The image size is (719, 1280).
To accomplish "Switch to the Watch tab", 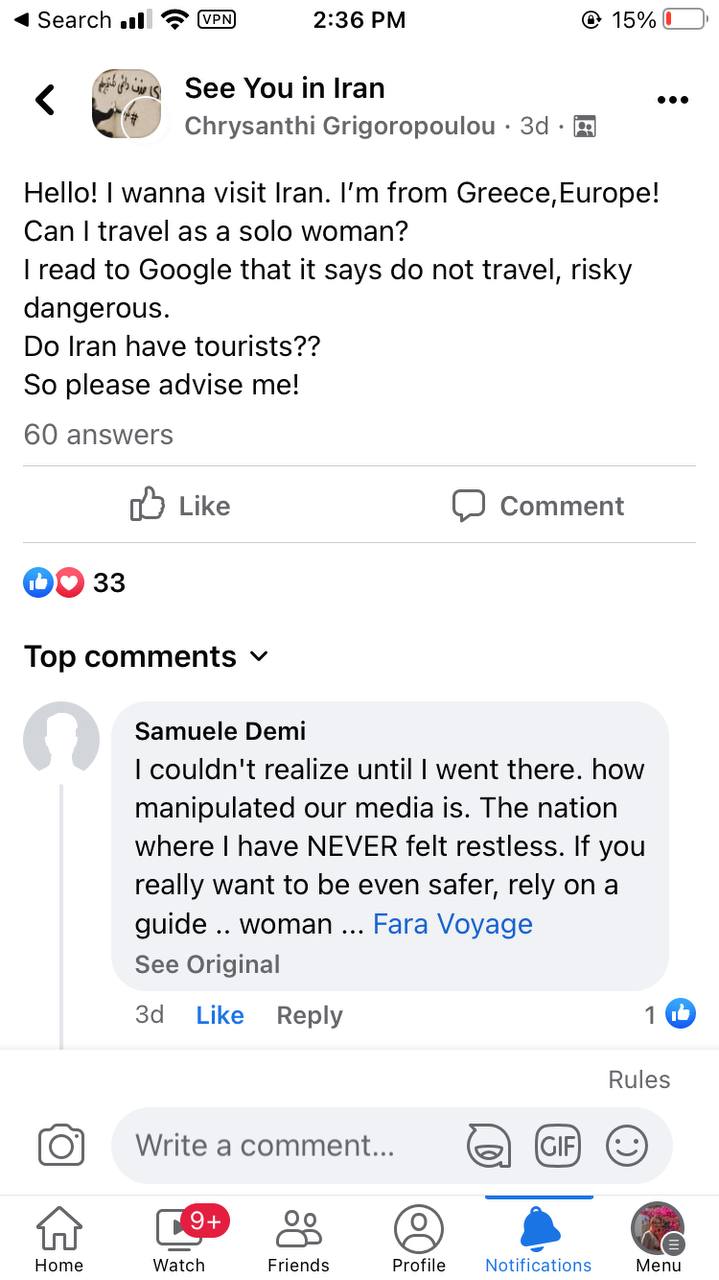I will [180, 1240].
